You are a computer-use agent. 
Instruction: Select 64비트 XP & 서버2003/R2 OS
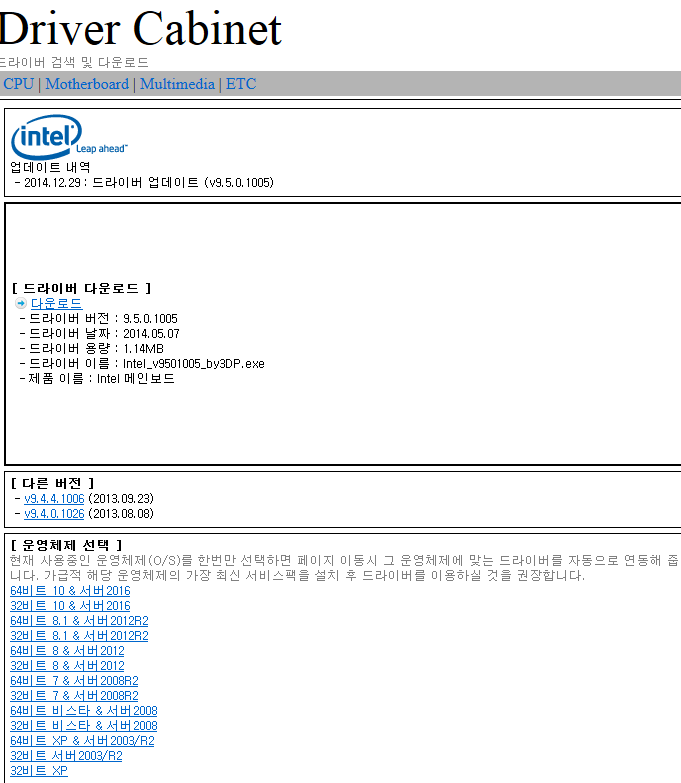click(x=82, y=741)
